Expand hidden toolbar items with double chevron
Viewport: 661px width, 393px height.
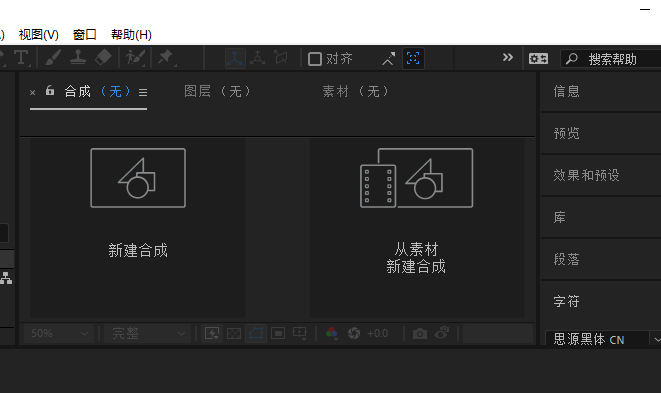click(x=508, y=57)
